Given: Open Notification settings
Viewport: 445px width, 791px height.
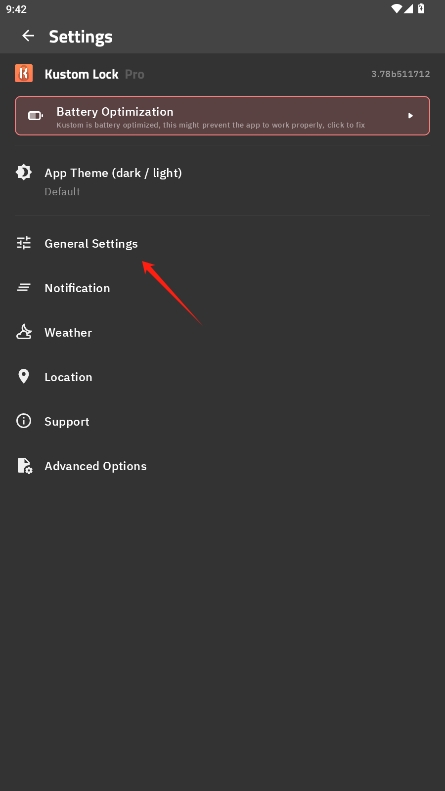Looking at the screenshot, I should pyautogui.click(x=222, y=288).
